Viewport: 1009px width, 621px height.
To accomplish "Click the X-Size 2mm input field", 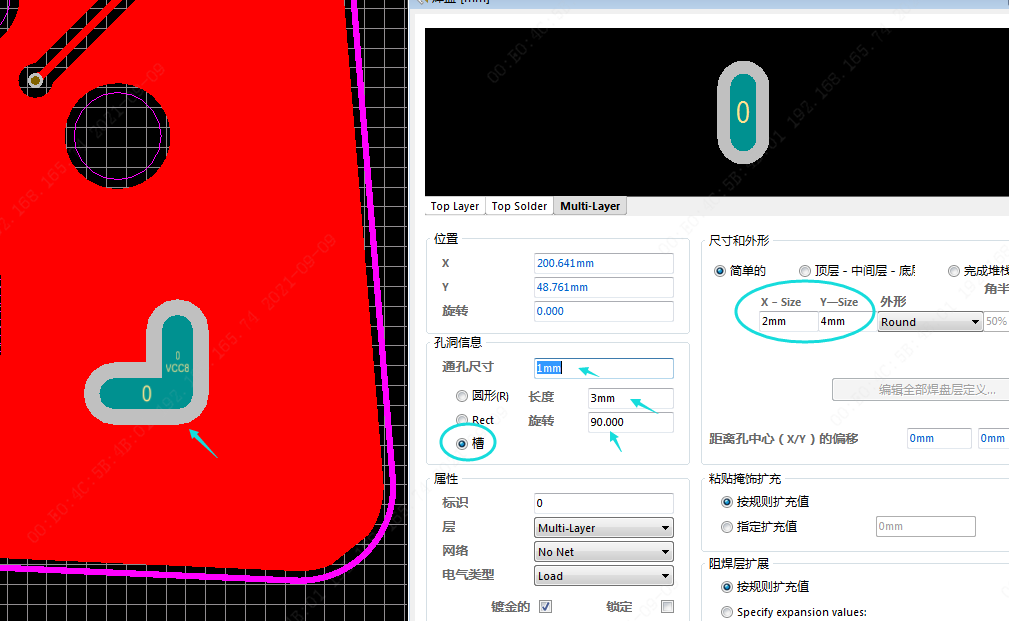I will [787, 322].
